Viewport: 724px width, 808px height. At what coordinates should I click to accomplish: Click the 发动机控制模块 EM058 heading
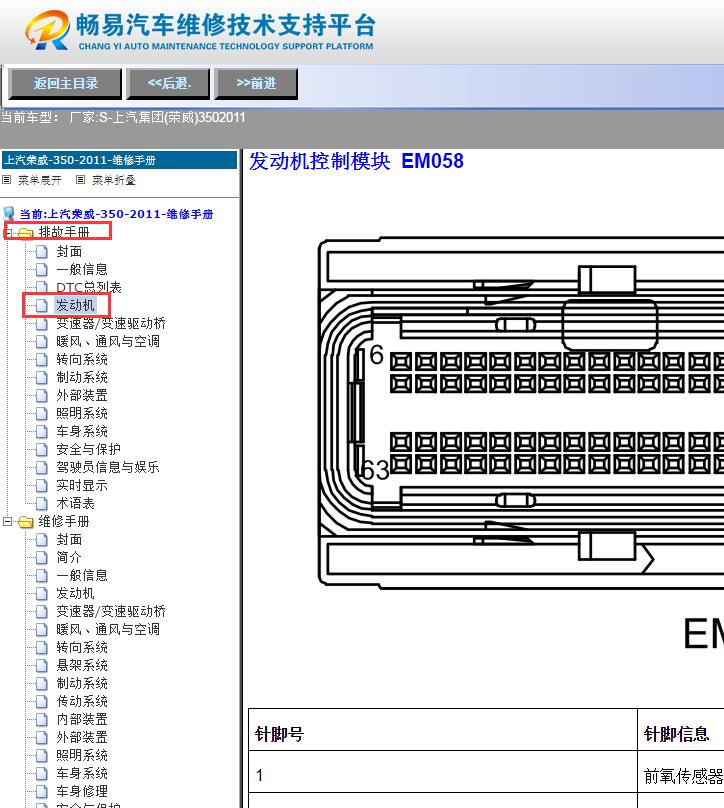pos(356,161)
